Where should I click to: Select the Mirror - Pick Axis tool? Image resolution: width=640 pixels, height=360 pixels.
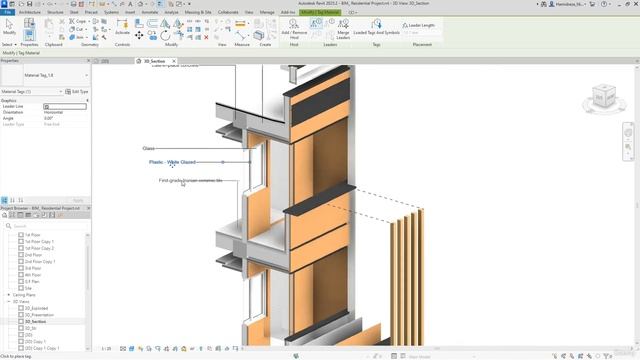(165, 23)
